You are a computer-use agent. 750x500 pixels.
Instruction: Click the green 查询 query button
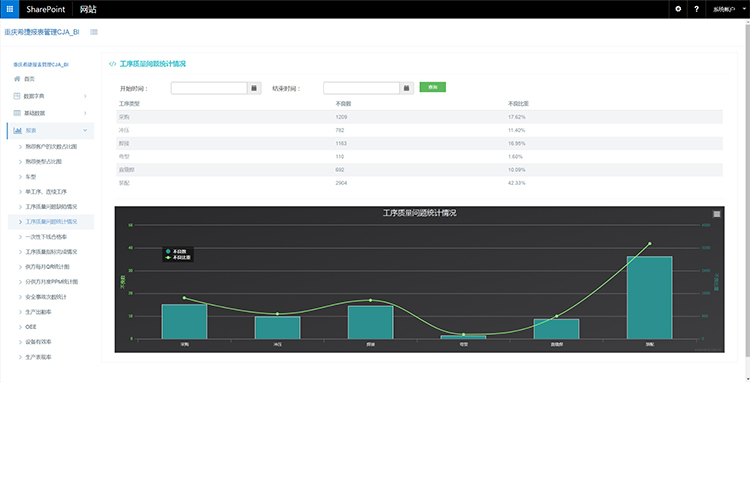coord(432,88)
